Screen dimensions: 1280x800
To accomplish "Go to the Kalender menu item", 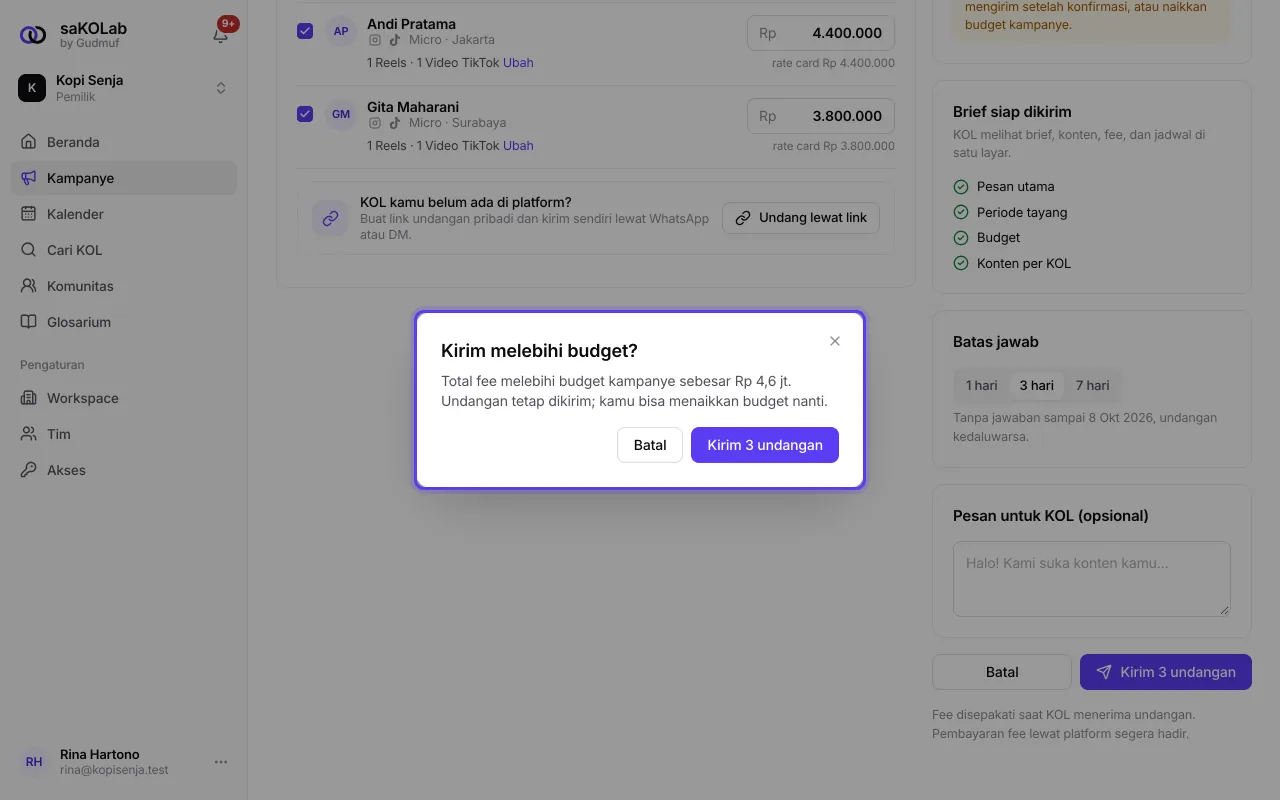I will 124,214.
